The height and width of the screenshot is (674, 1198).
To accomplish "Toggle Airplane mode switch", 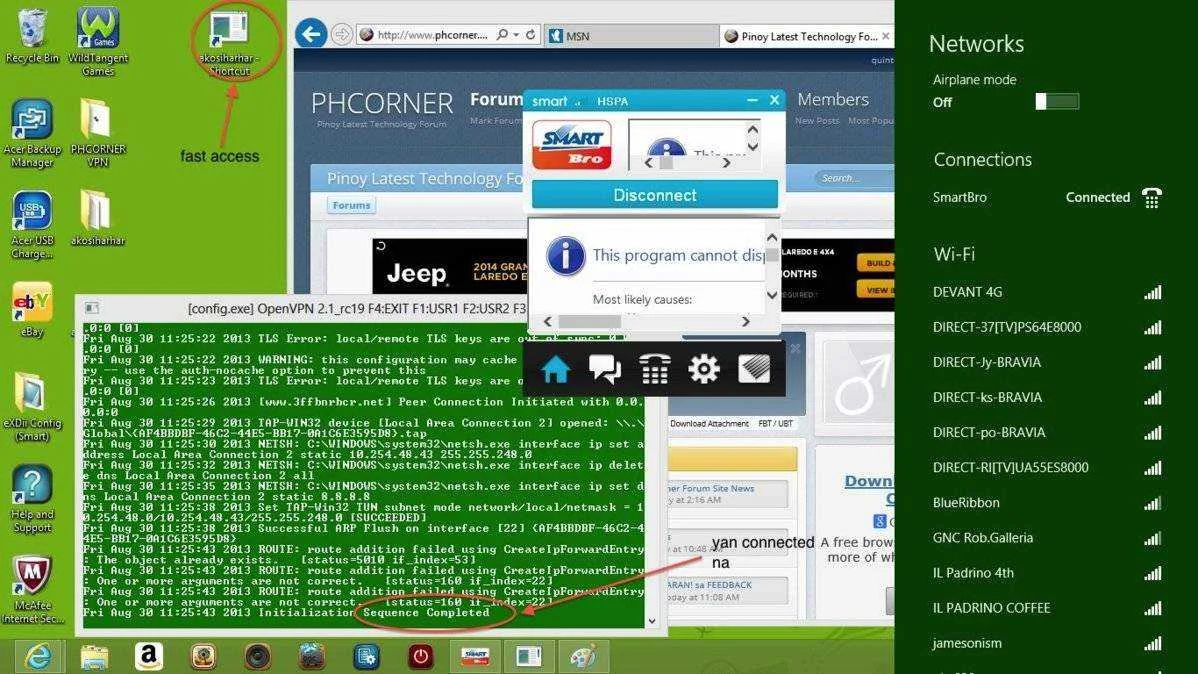I will [1057, 102].
